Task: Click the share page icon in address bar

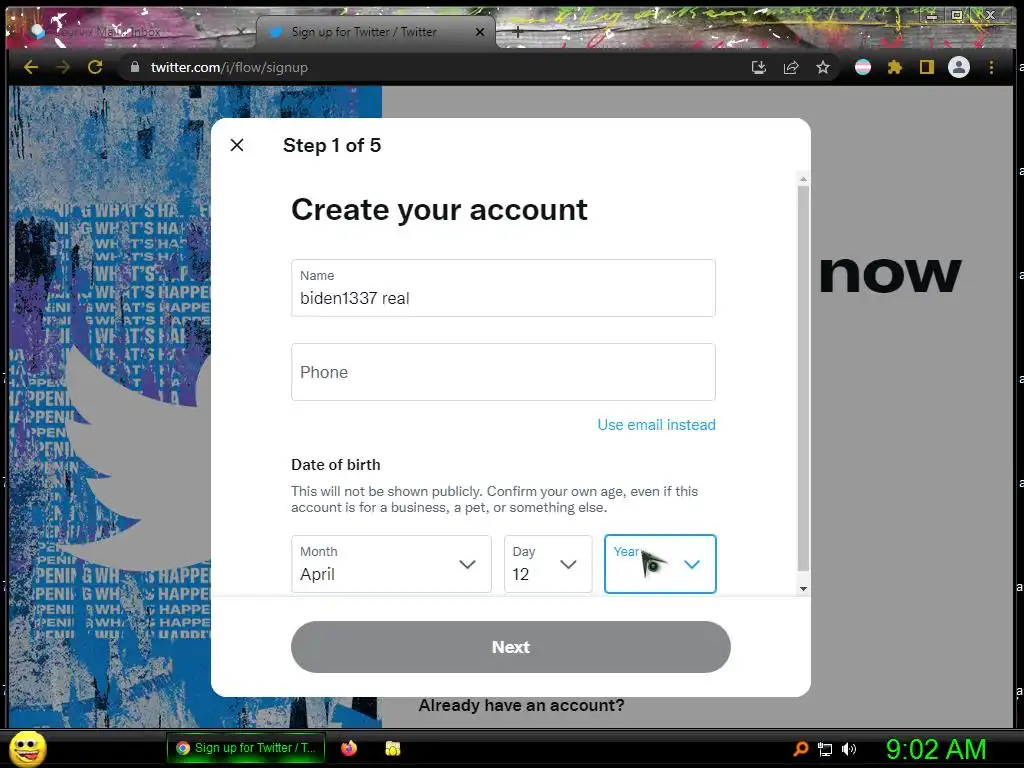Action: [791, 67]
